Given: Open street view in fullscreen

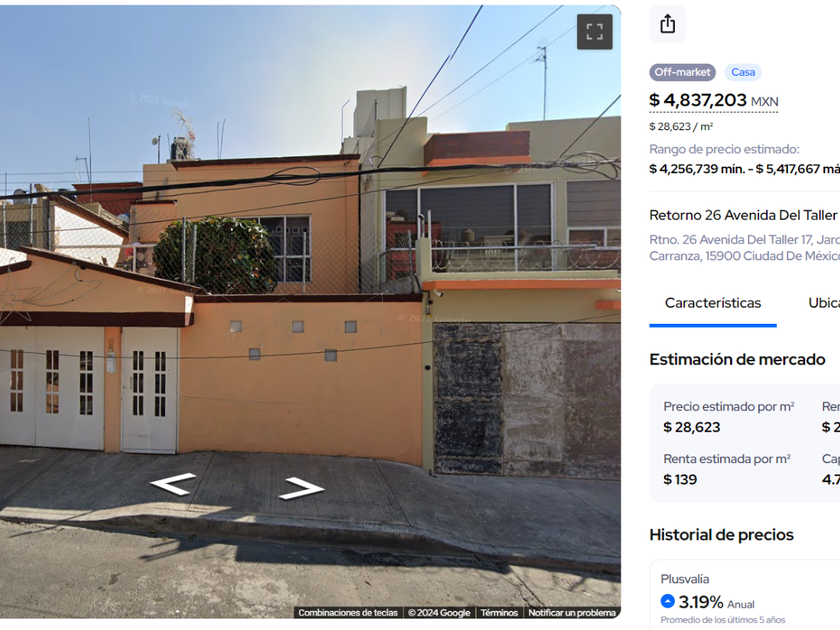Looking at the screenshot, I should click(594, 32).
